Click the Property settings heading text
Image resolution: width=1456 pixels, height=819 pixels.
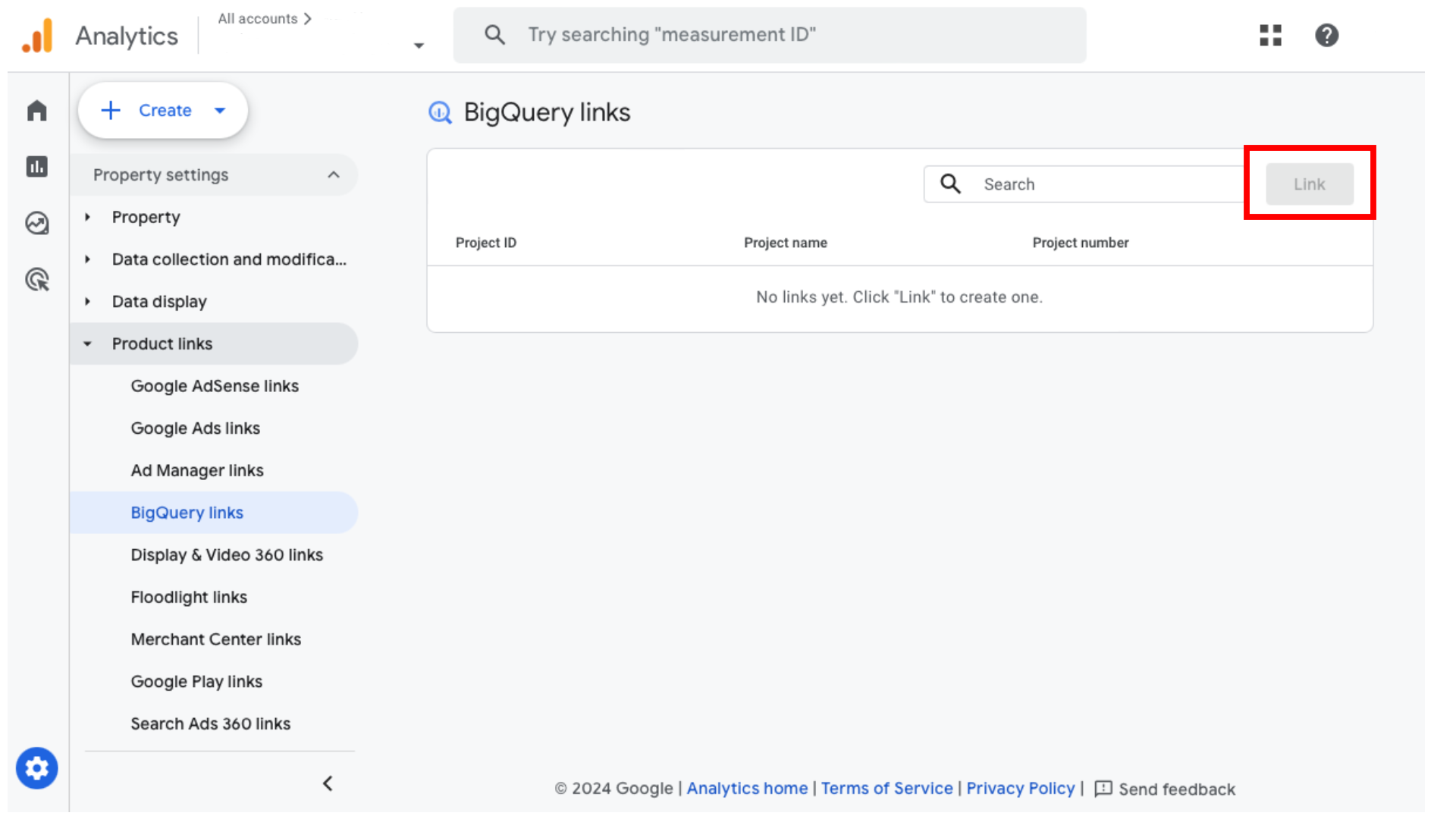coord(161,175)
